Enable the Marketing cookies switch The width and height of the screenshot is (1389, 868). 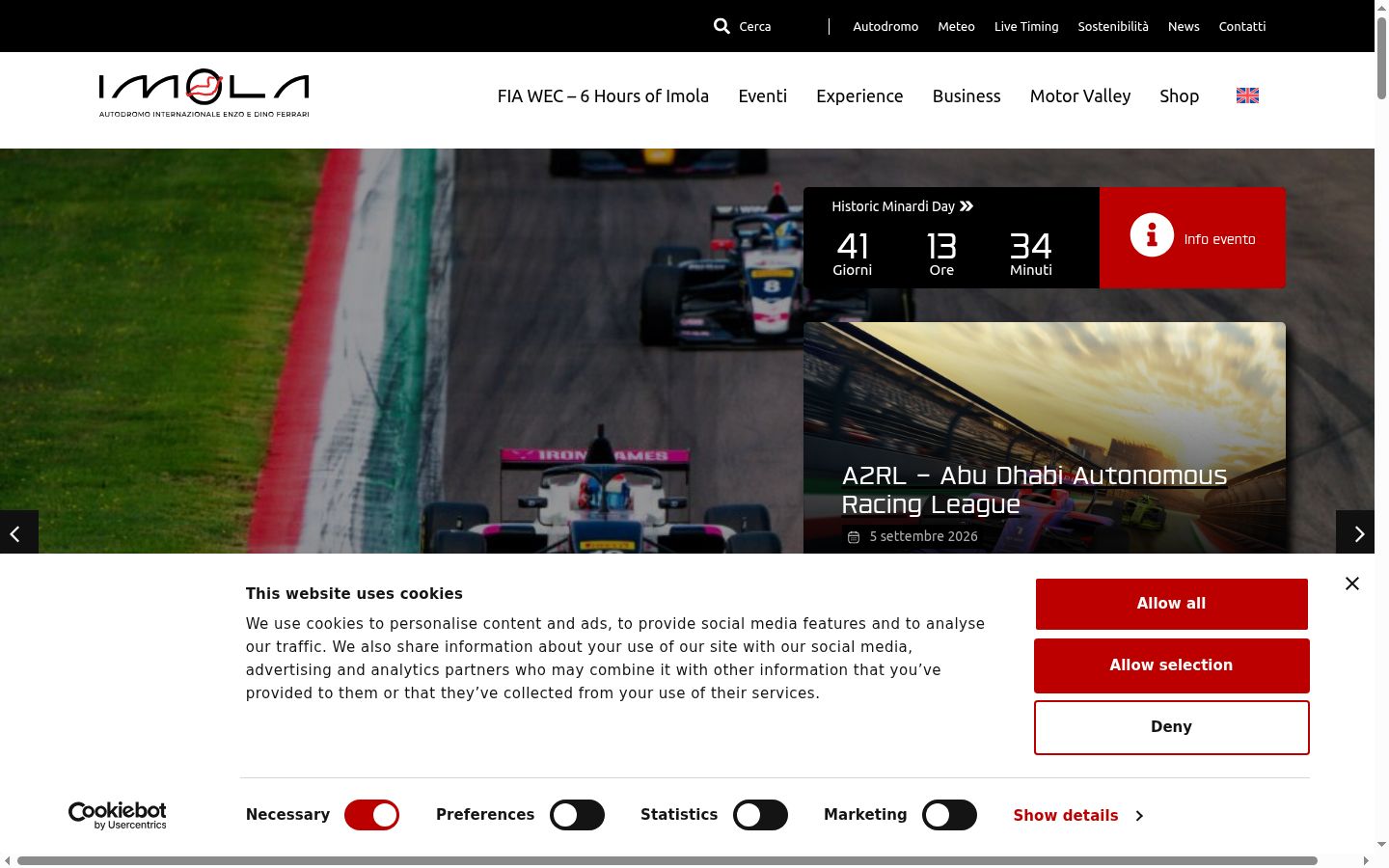(x=949, y=815)
